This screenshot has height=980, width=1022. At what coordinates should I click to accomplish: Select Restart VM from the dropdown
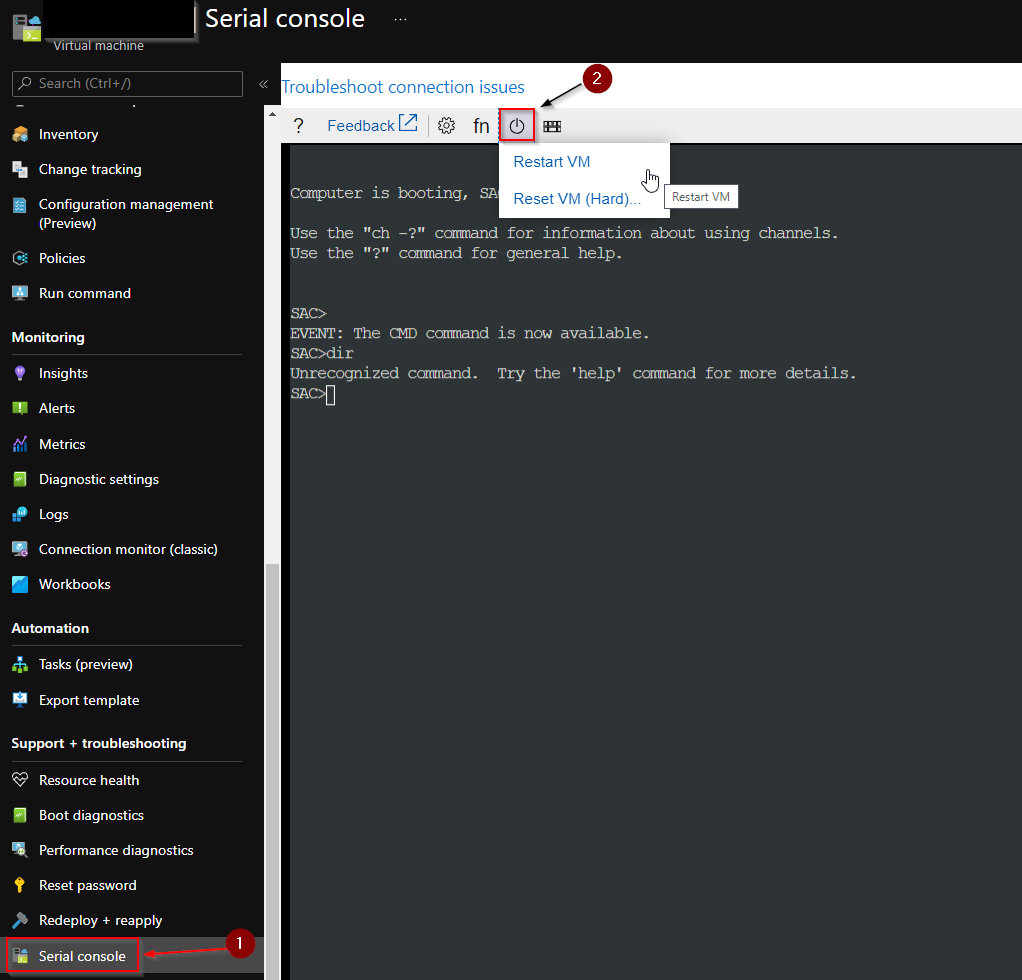pyautogui.click(x=551, y=162)
